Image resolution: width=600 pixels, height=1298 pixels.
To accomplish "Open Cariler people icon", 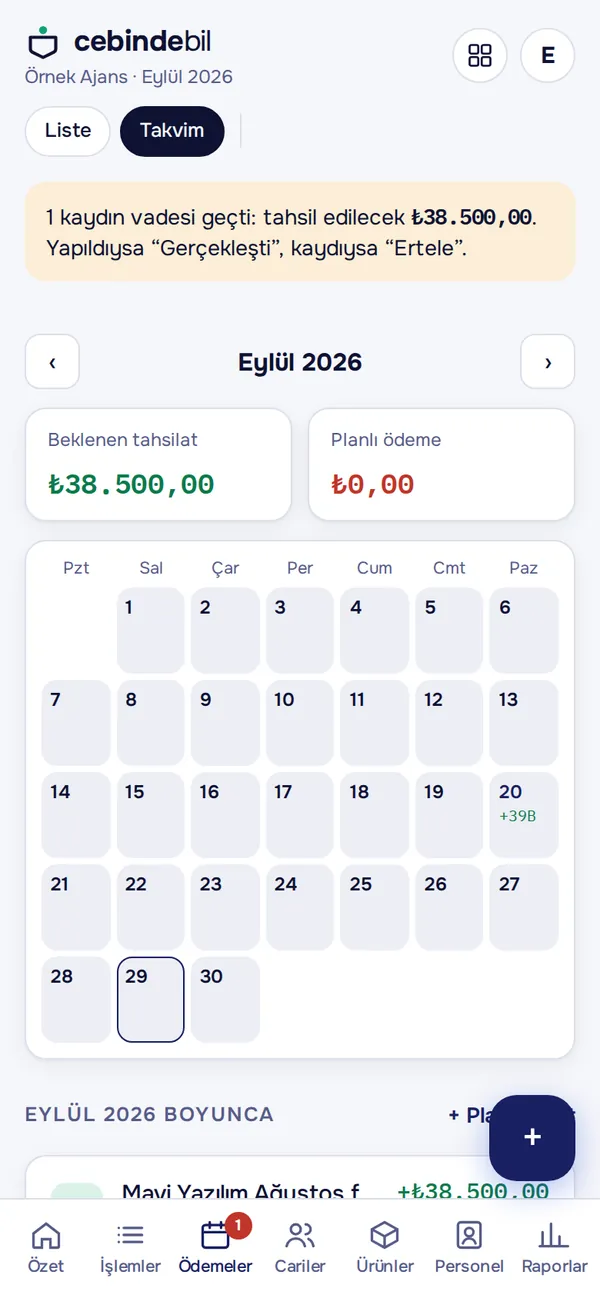I will tap(300, 1236).
